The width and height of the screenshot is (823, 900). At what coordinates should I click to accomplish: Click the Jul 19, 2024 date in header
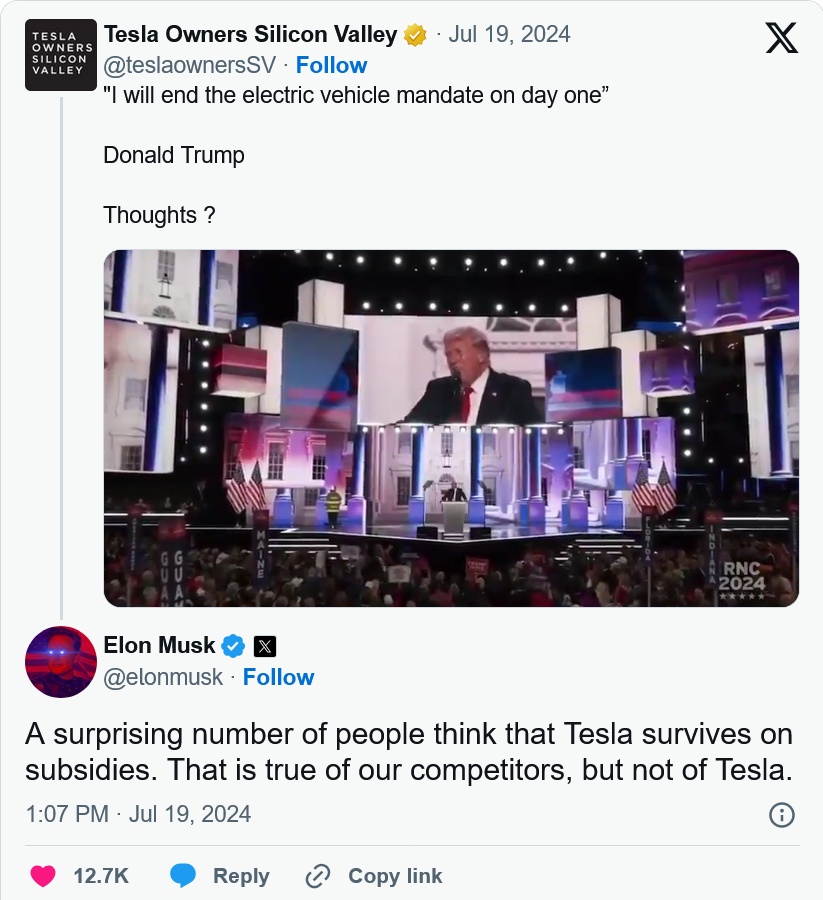tap(510, 34)
